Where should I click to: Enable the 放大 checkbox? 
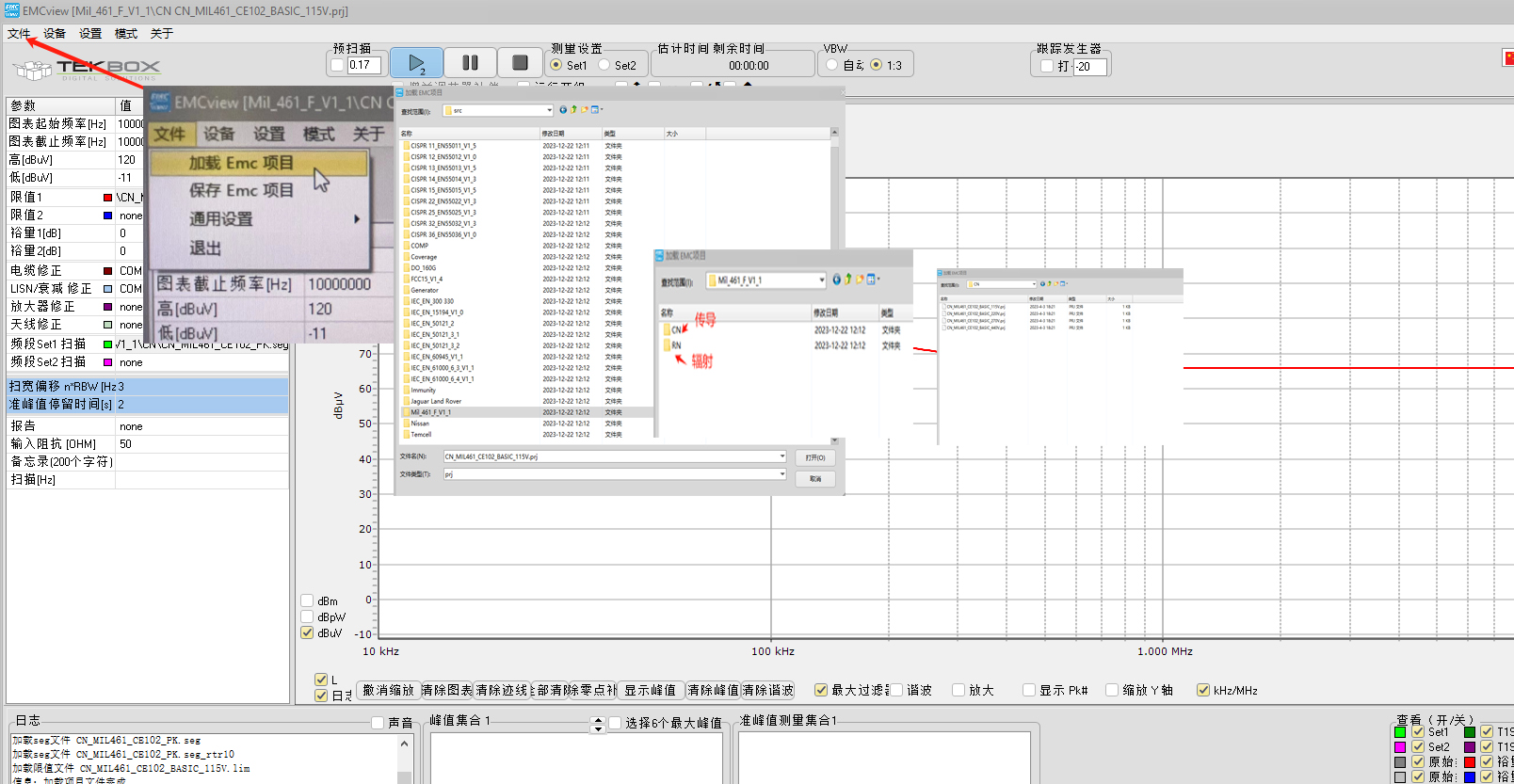pyautogui.click(x=958, y=690)
